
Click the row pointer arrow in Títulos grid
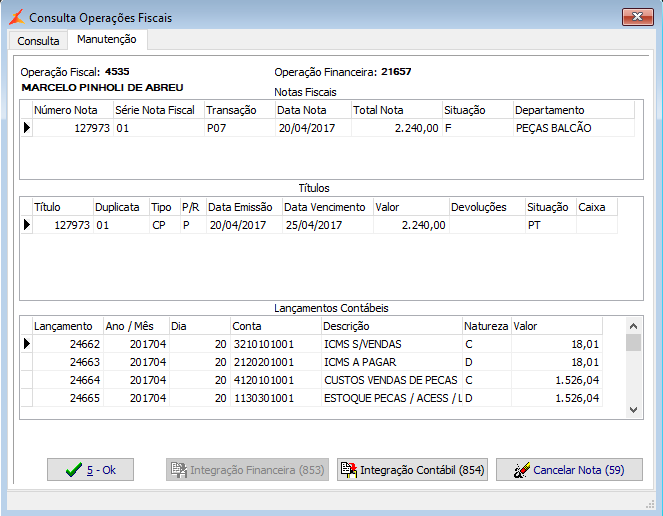click(x=26, y=225)
